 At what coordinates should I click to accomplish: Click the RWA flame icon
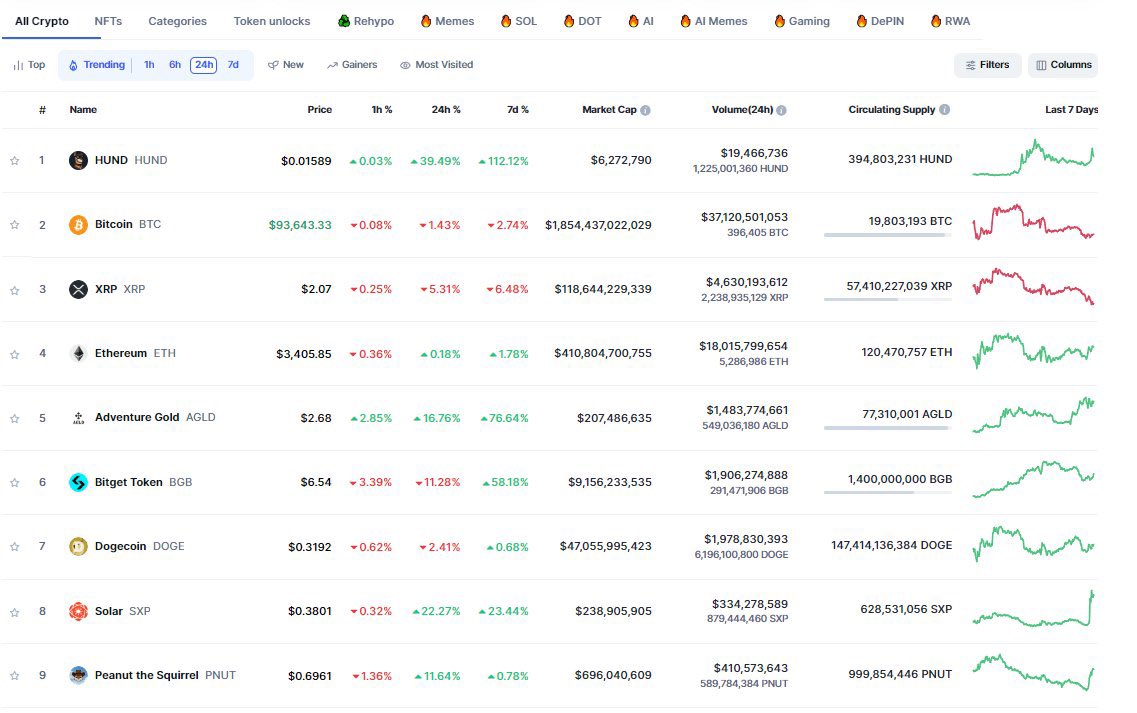(x=936, y=21)
